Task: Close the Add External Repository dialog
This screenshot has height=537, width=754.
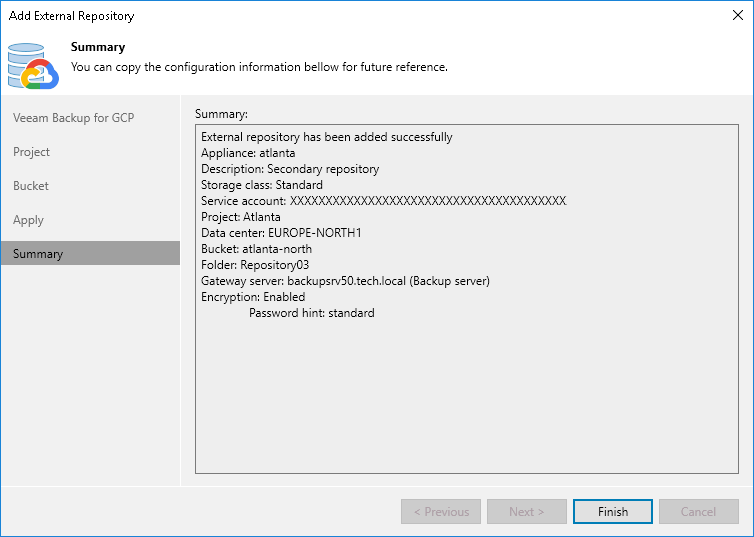Action: [x=738, y=15]
